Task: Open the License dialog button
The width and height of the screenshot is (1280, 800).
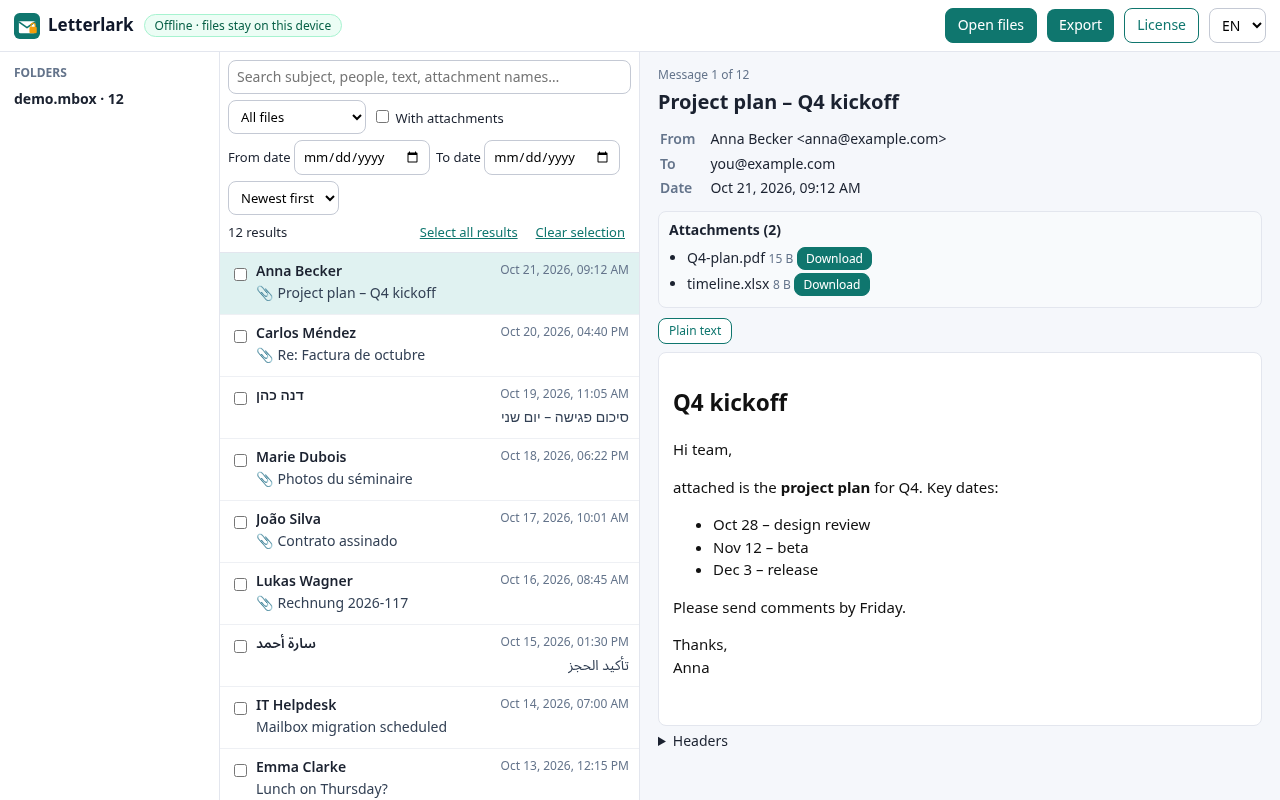Action: pos(1161,25)
